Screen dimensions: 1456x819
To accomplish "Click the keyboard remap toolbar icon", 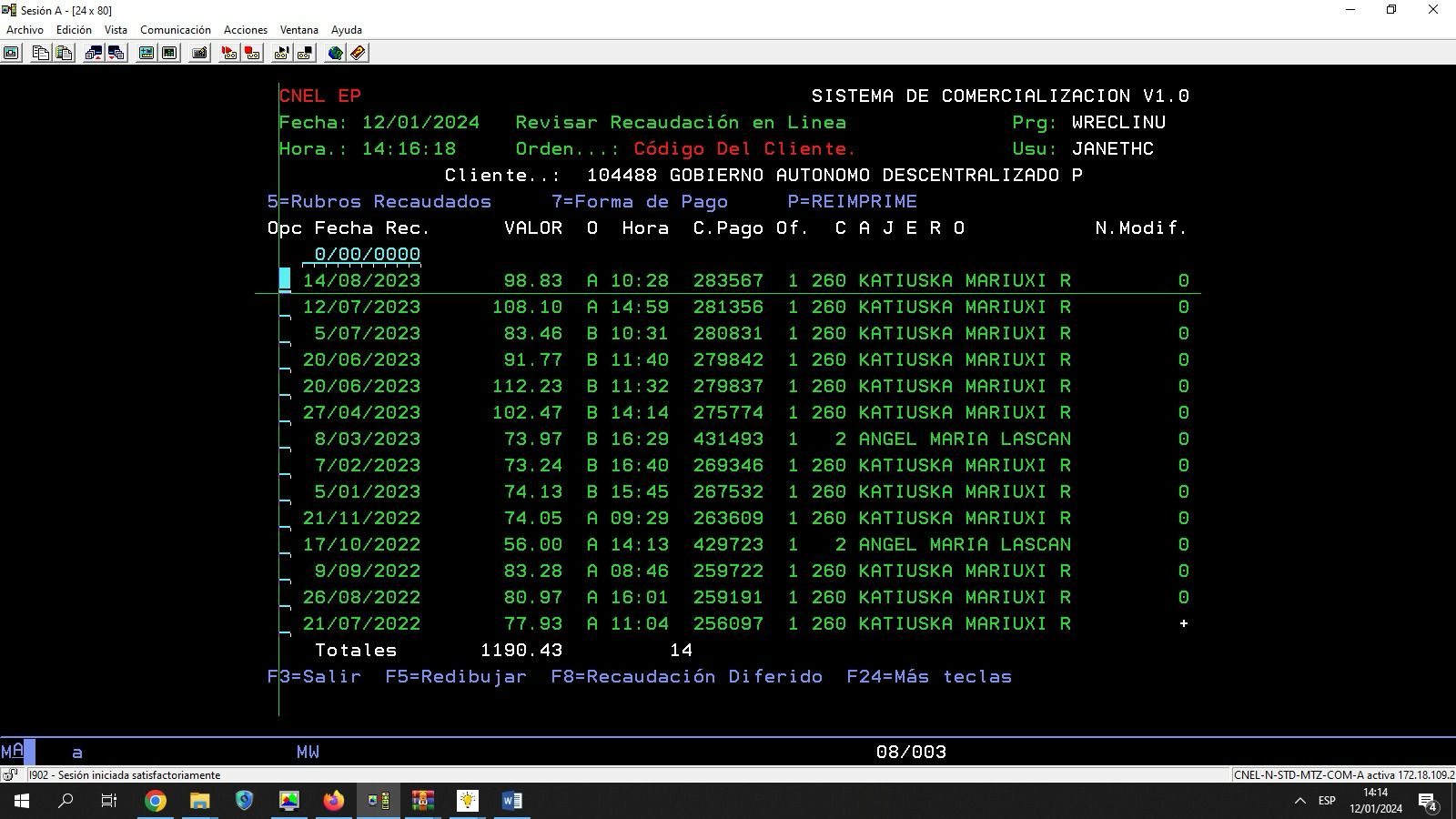I will 199,53.
